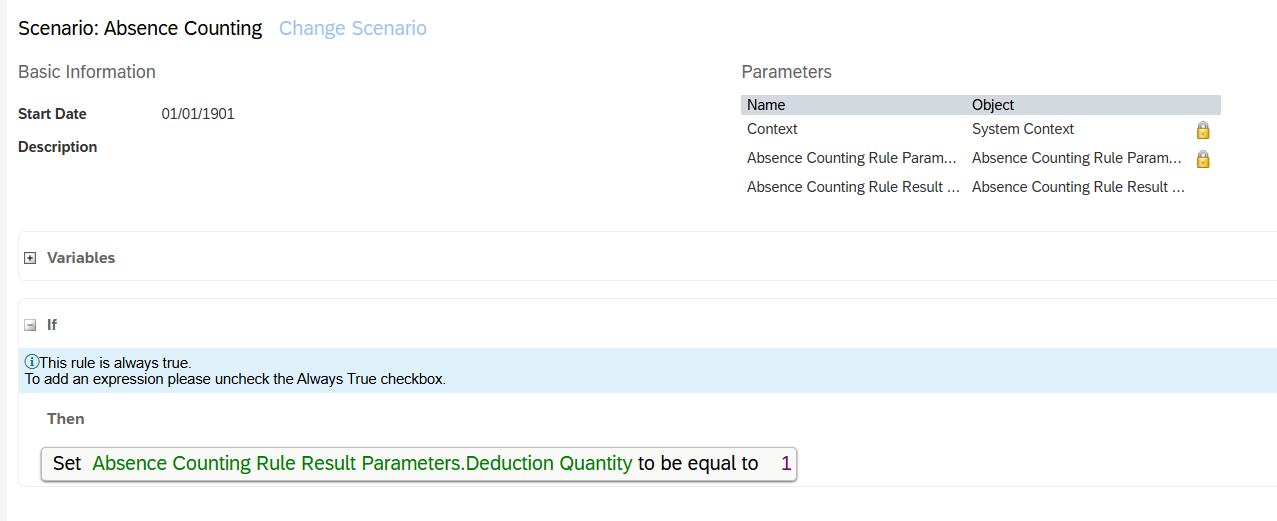Click the Name column header
Viewport: 1277px width, 521px height.
point(767,105)
